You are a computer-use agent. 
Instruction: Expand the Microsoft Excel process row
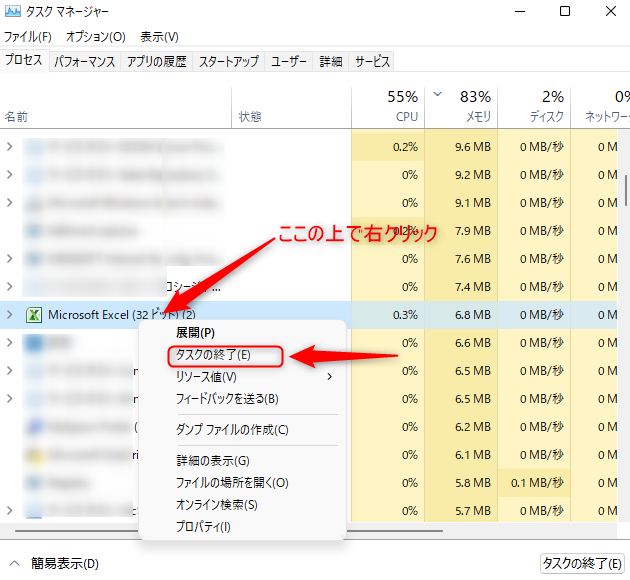[x=10, y=315]
